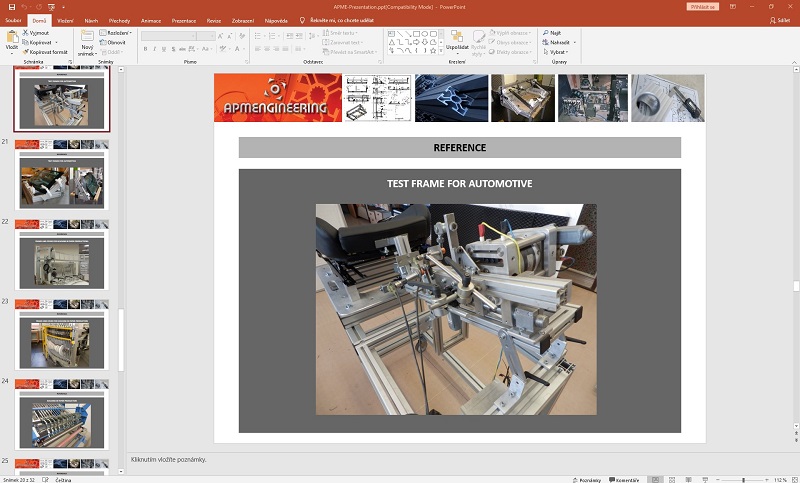Open the Animace ribbon tab
The image size is (800, 483).
tap(151, 19)
